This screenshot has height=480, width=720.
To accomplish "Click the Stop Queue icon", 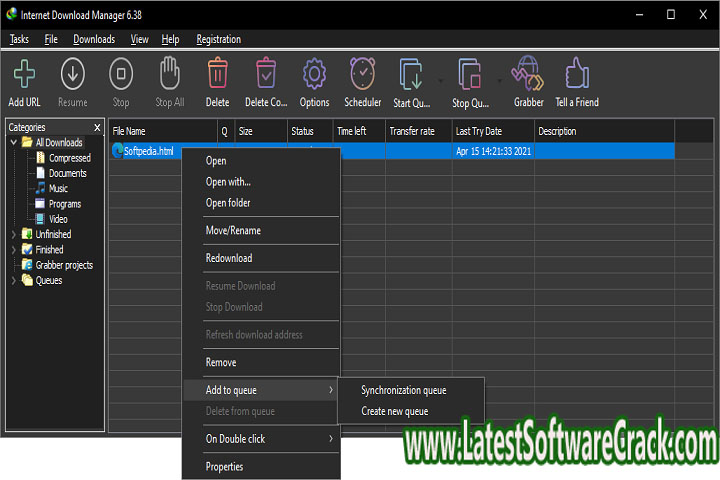I will tap(469, 73).
